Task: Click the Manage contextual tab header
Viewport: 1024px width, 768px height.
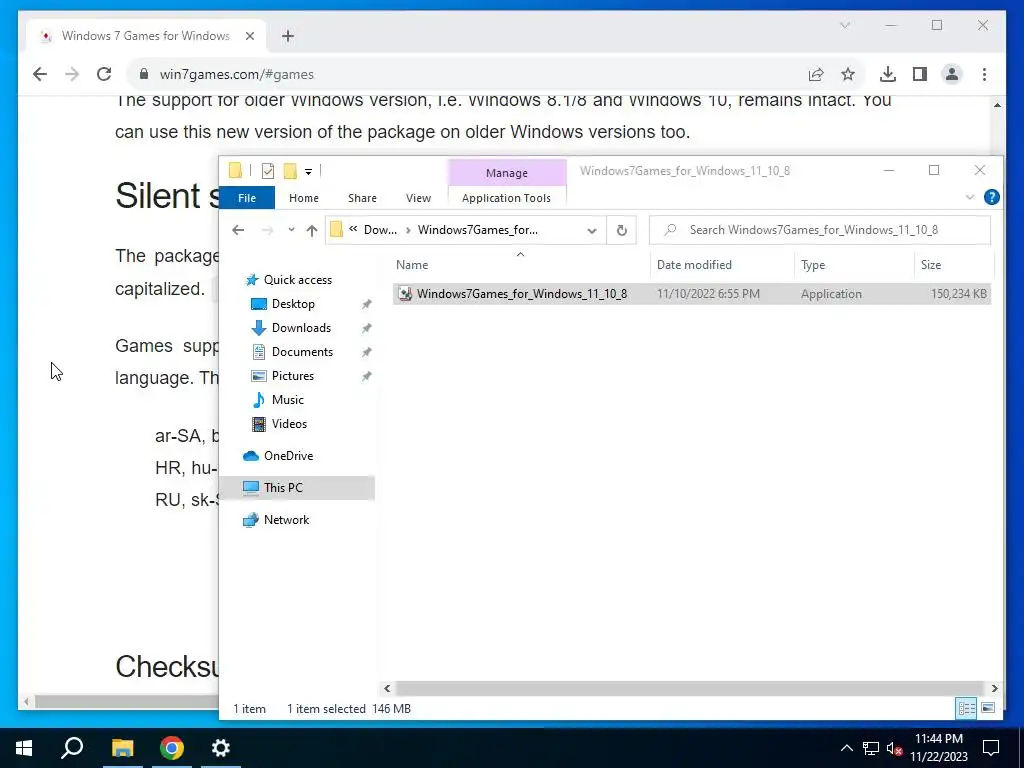Action: coord(507,173)
